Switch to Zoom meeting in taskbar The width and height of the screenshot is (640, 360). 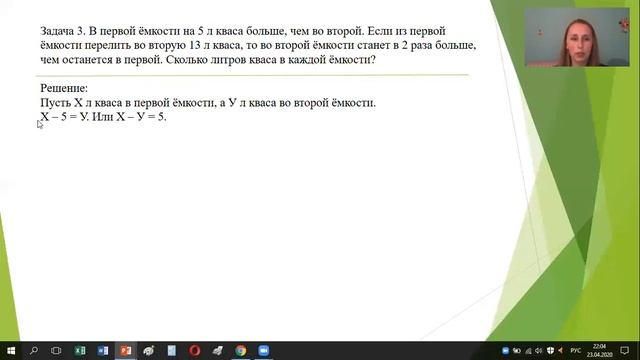264,351
